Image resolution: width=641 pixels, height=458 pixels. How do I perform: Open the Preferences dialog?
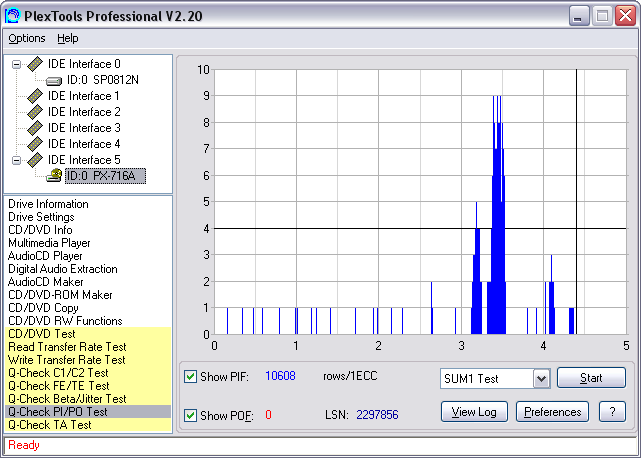(552, 411)
